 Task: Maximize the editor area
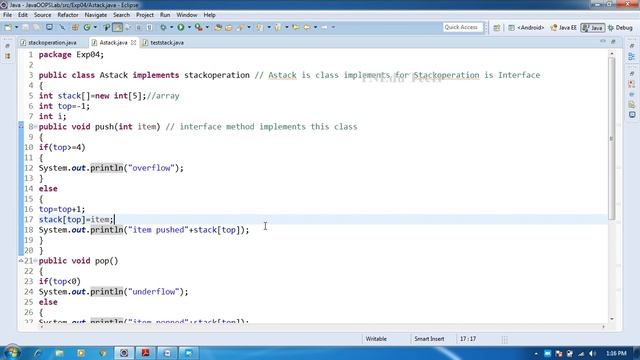pos(613,42)
